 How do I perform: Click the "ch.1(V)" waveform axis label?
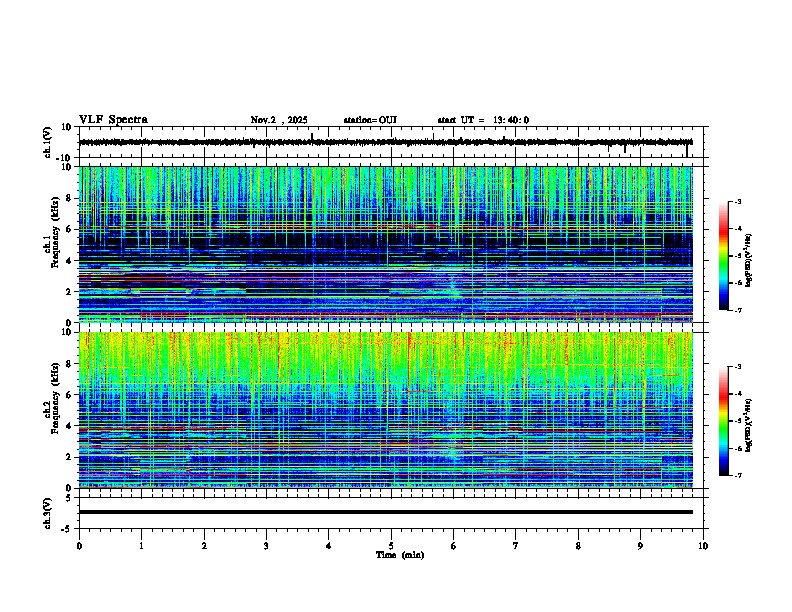coord(47,142)
